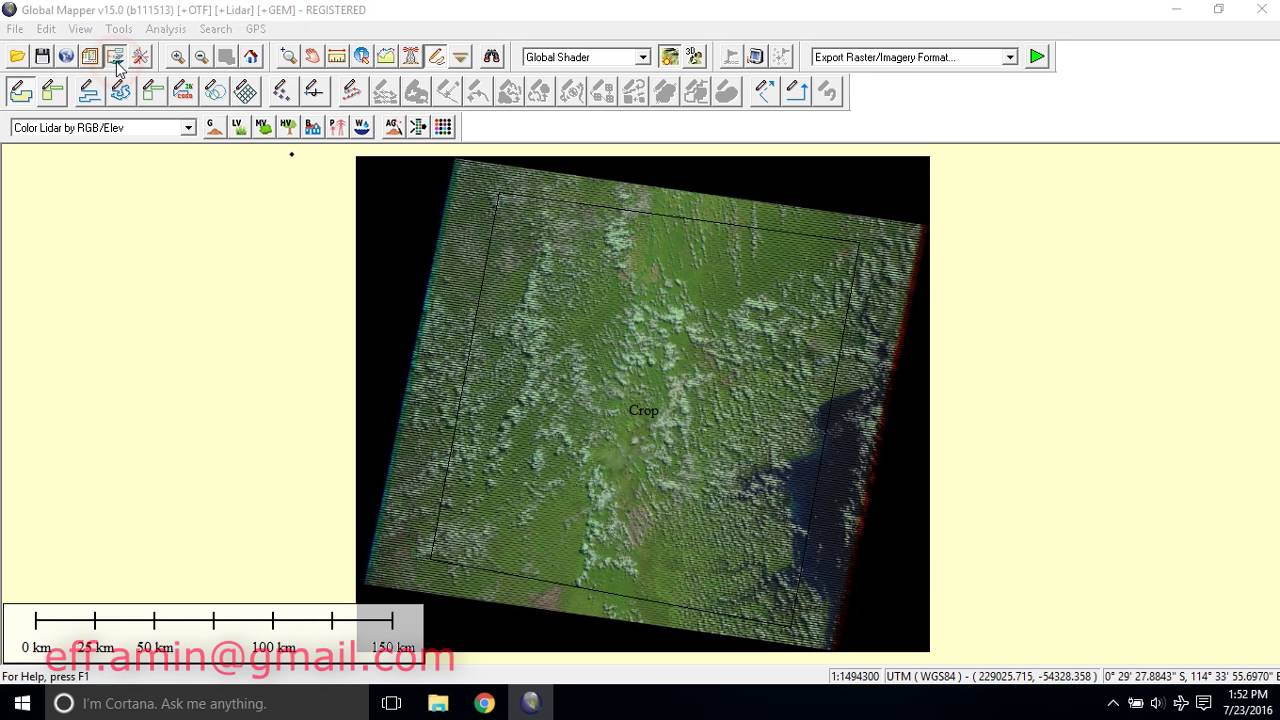Expand the Global Shader dropdown
1280x720 pixels.
tap(643, 58)
